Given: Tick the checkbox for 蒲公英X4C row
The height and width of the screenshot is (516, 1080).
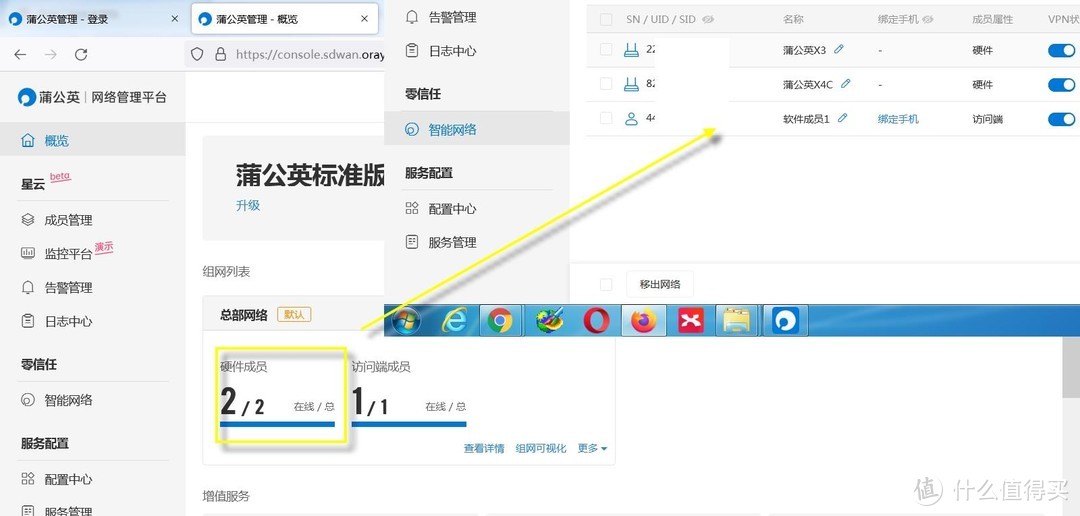Looking at the screenshot, I should coord(605,84).
